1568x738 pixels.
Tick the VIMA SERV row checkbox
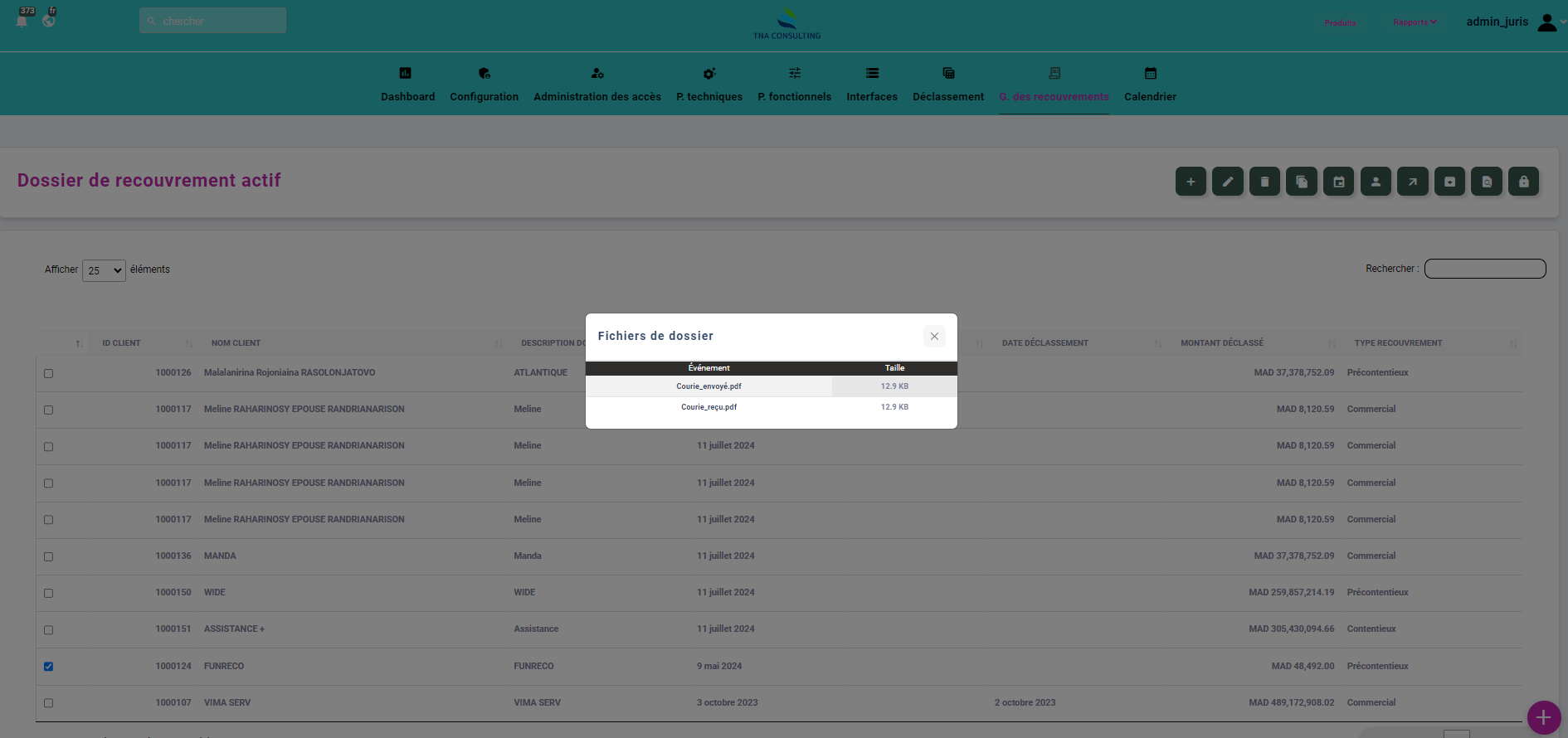tap(48, 703)
